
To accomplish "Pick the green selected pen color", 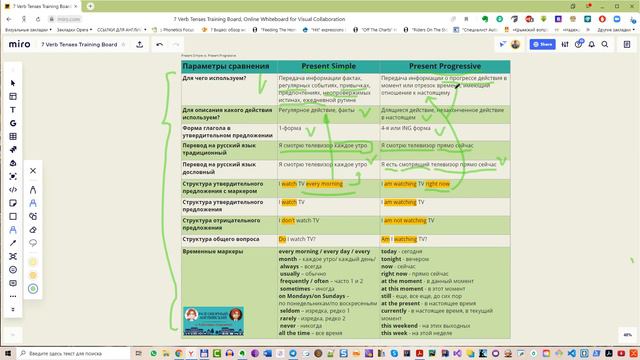I will (x=33, y=289).
